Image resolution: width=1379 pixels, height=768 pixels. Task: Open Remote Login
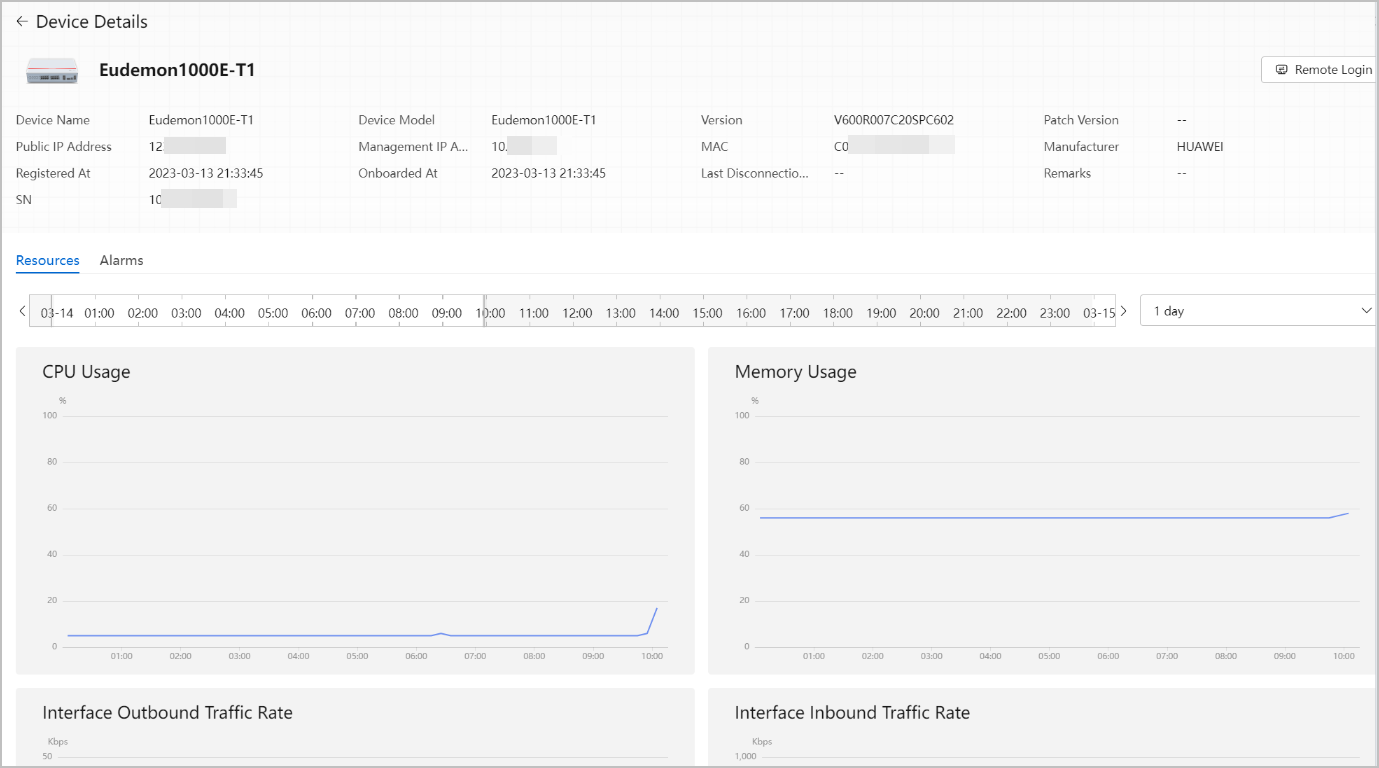(1322, 70)
